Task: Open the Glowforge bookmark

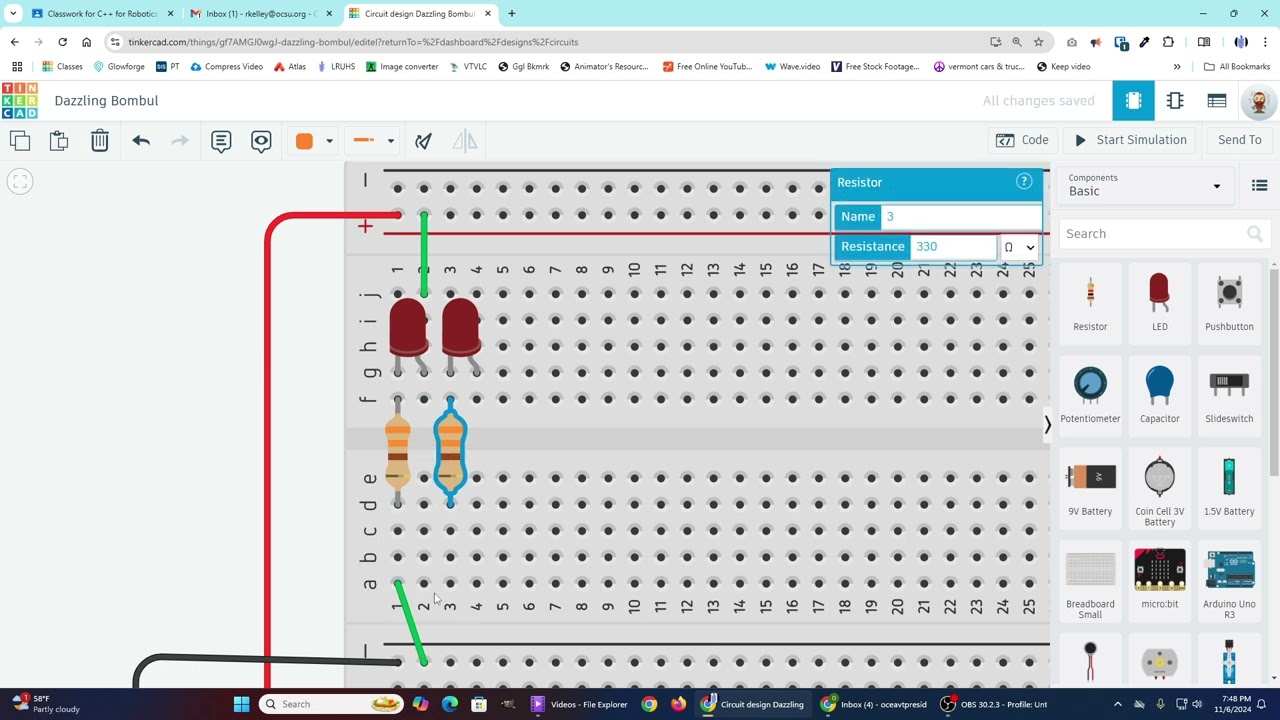Action: point(119,67)
